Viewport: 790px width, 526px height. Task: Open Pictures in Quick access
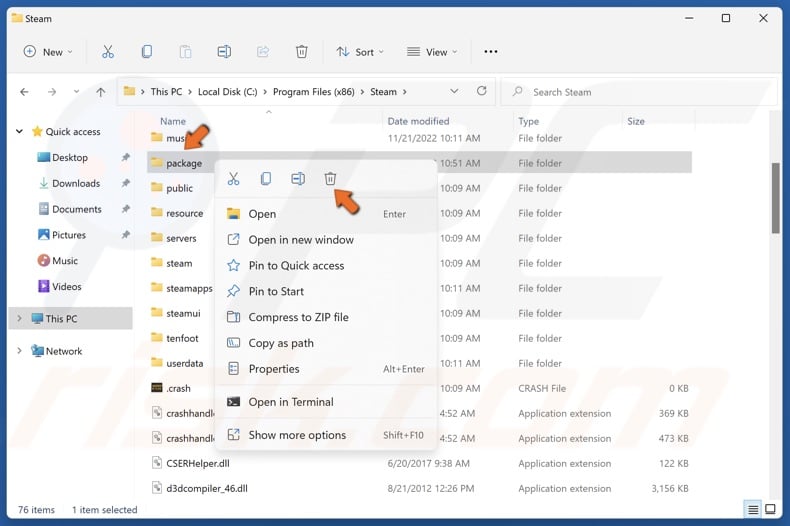(x=69, y=235)
